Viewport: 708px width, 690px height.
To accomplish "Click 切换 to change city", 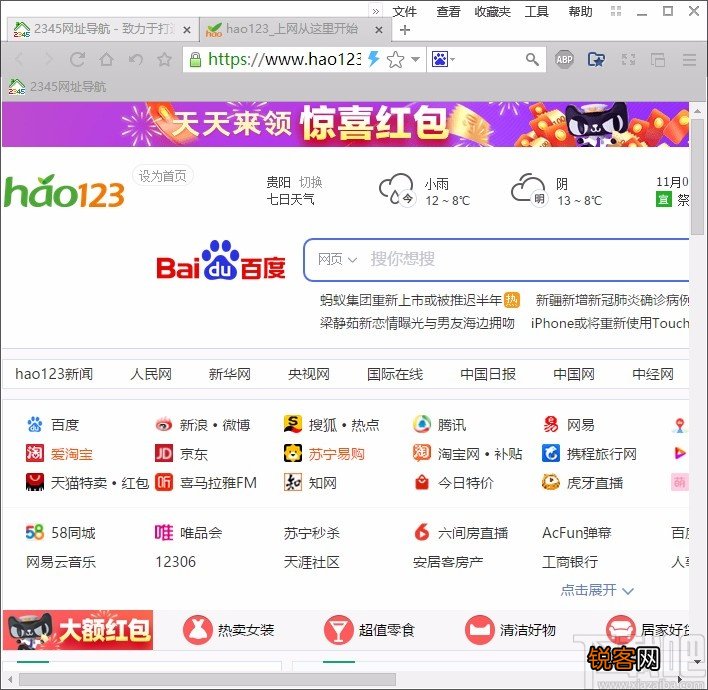I will coord(310,182).
